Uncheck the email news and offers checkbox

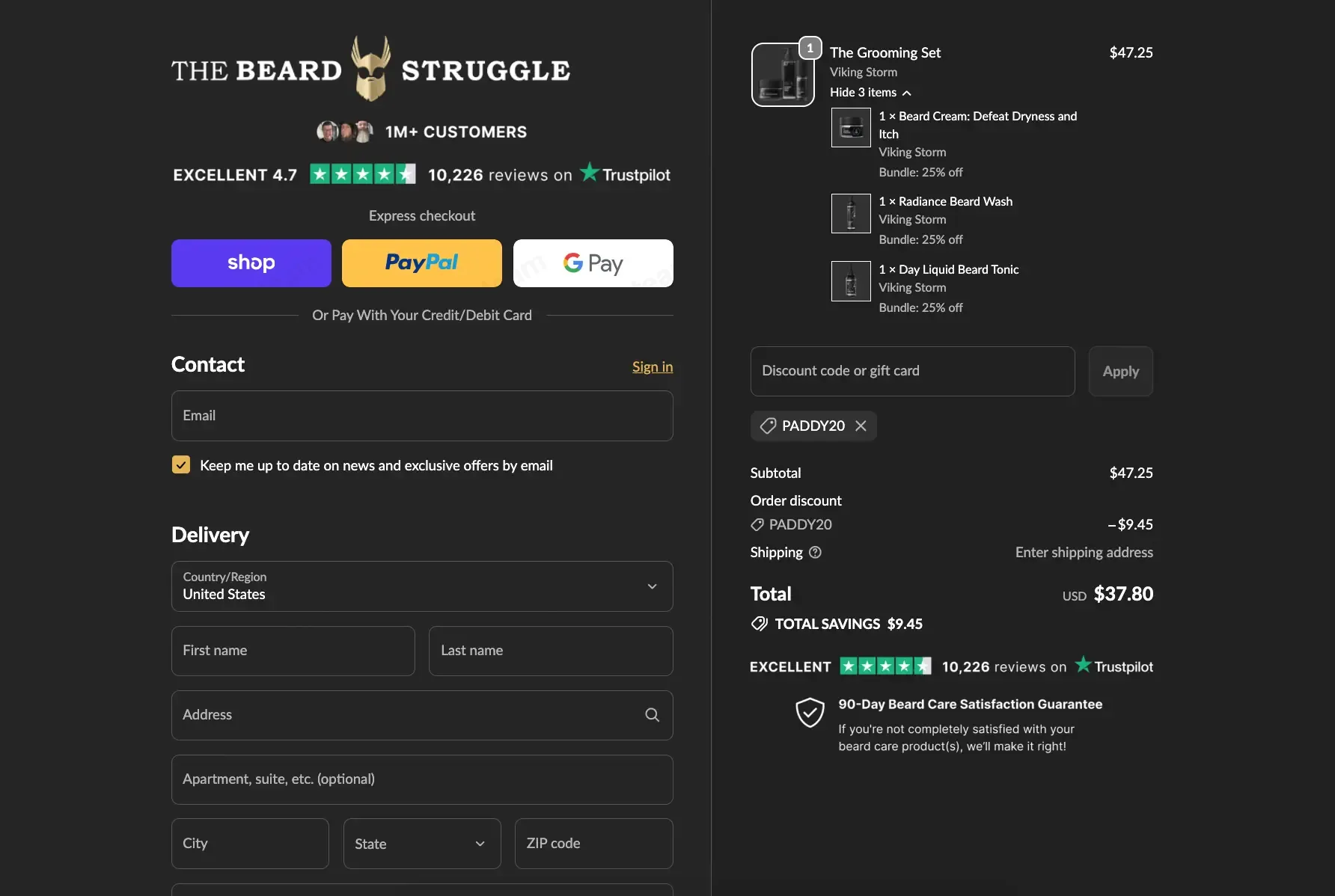pyautogui.click(x=181, y=465)
